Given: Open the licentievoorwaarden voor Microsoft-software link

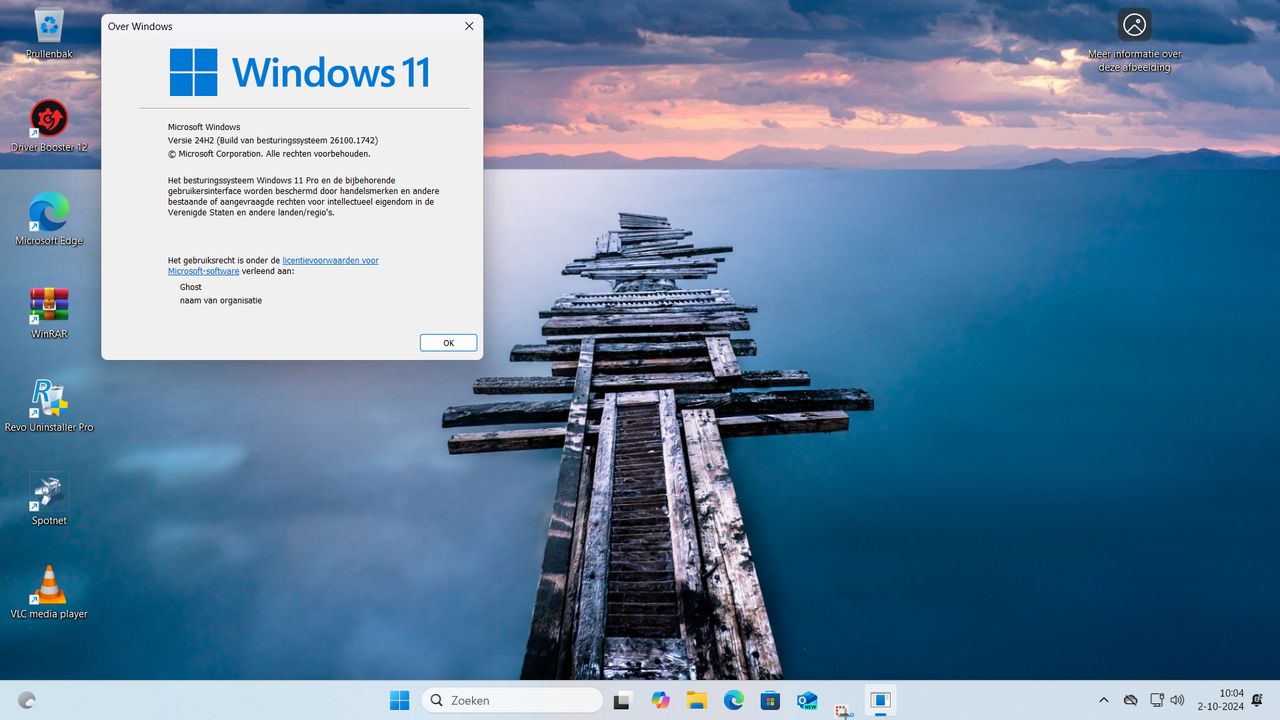Looking at the screenshot, I should click(273, 266).
